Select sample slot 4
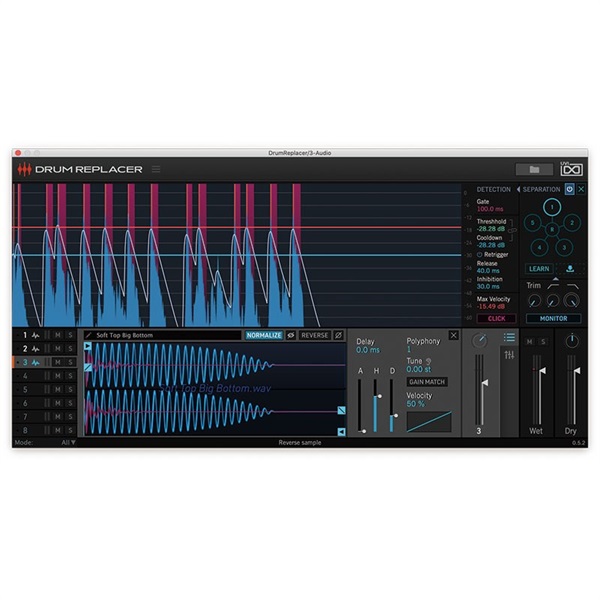600x600 pixels. [x=25, y=376]
